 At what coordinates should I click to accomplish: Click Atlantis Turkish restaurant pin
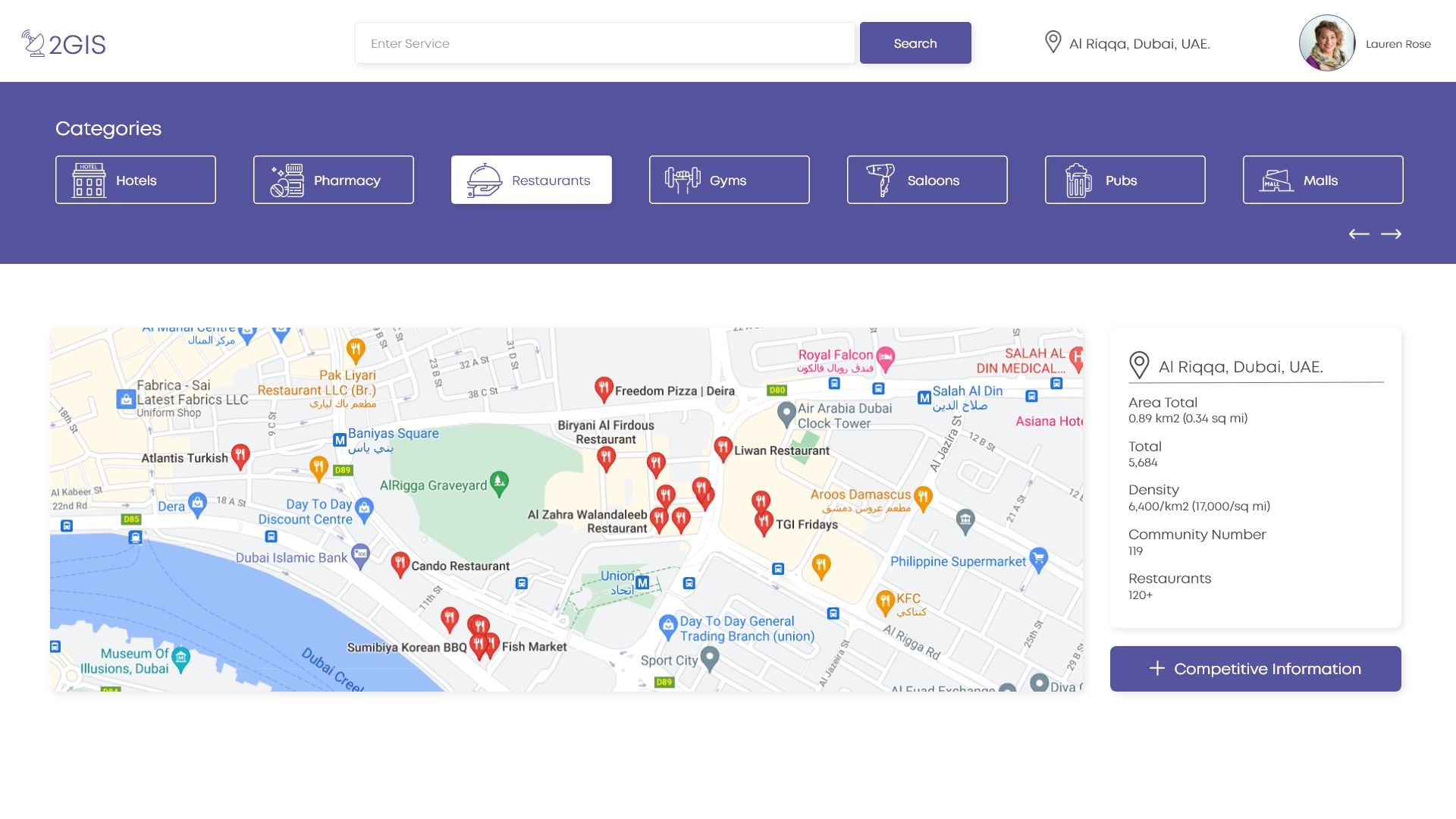click(x=240, y=457)
